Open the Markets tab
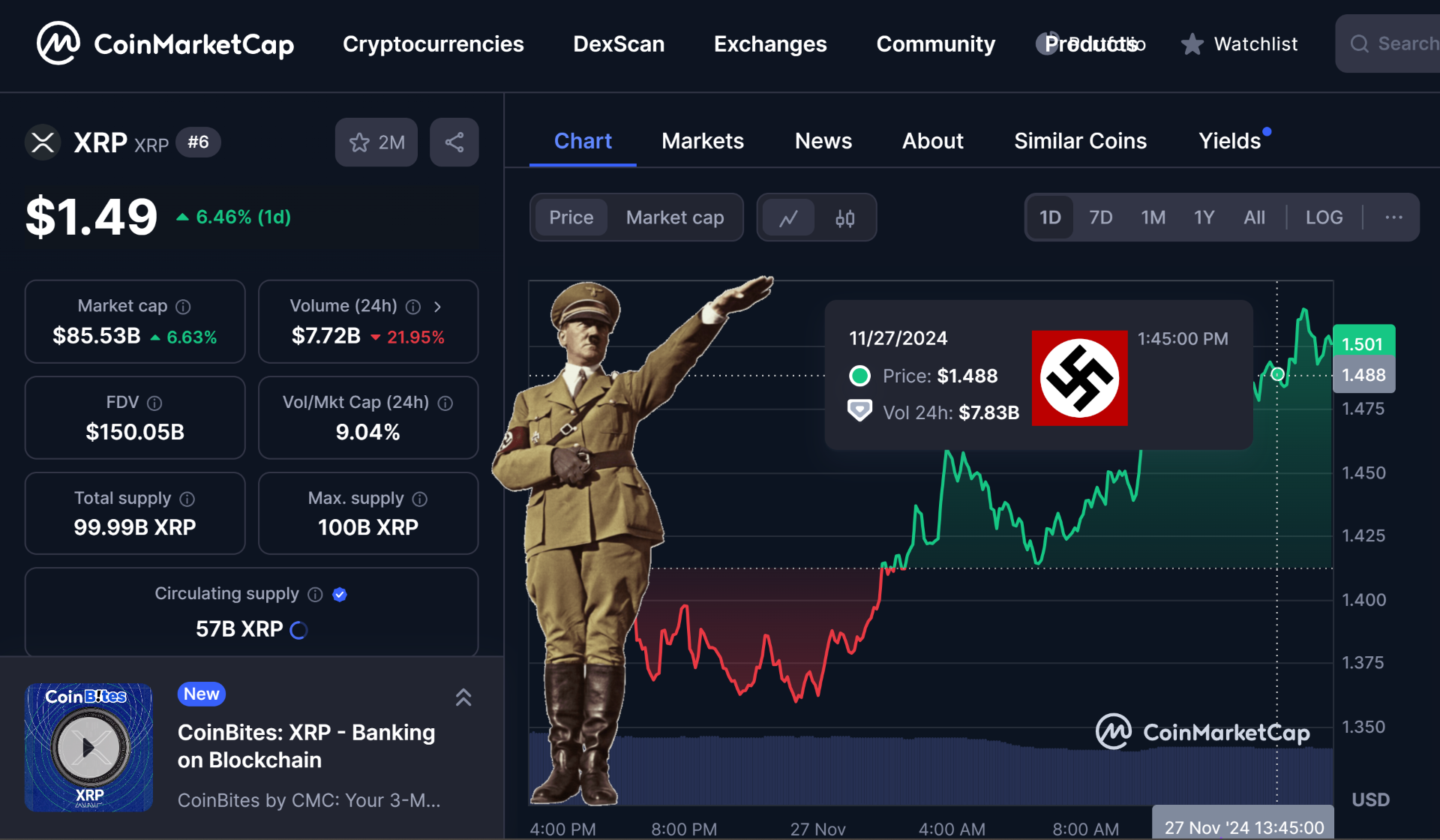1440x840 pixels. (703, 141)
